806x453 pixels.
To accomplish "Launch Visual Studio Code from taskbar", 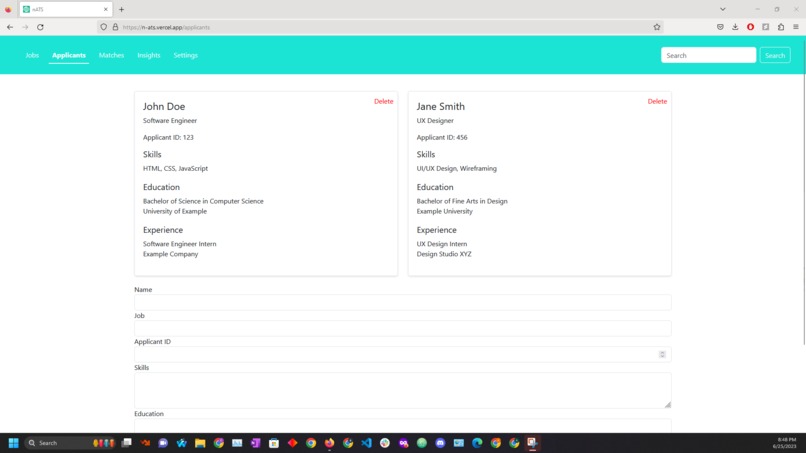I will [366, 443].
